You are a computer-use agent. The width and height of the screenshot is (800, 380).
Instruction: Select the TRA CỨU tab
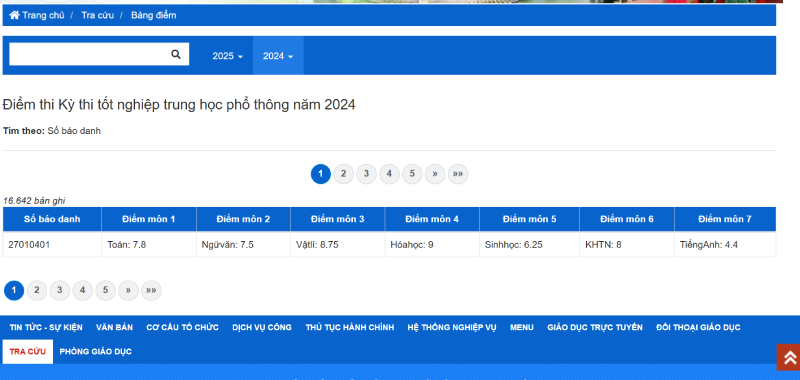point(28,351)
